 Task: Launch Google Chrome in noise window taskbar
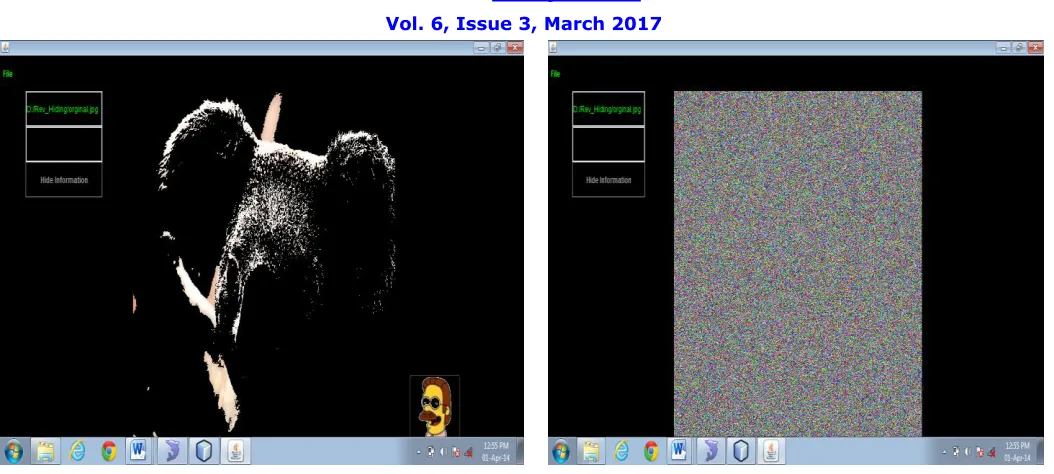click(651, 451)
